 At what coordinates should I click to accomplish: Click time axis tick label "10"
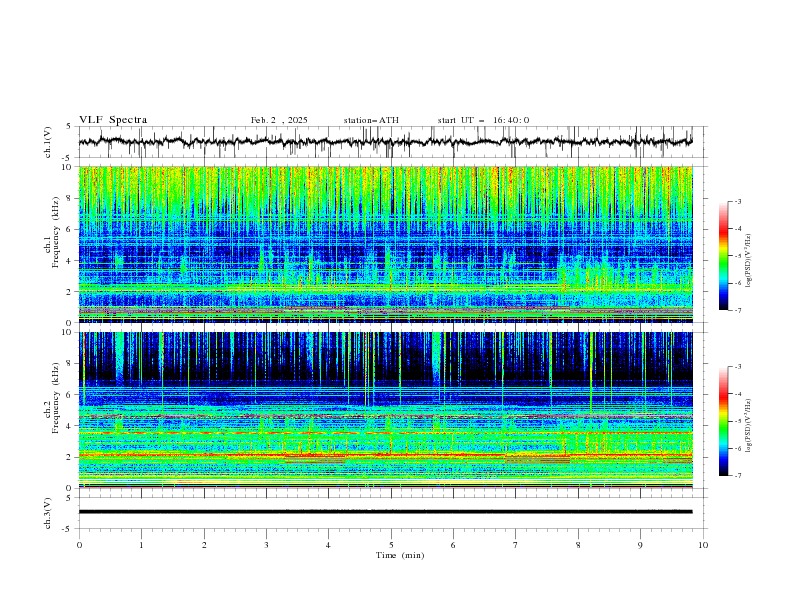click(x=703, y=545)
